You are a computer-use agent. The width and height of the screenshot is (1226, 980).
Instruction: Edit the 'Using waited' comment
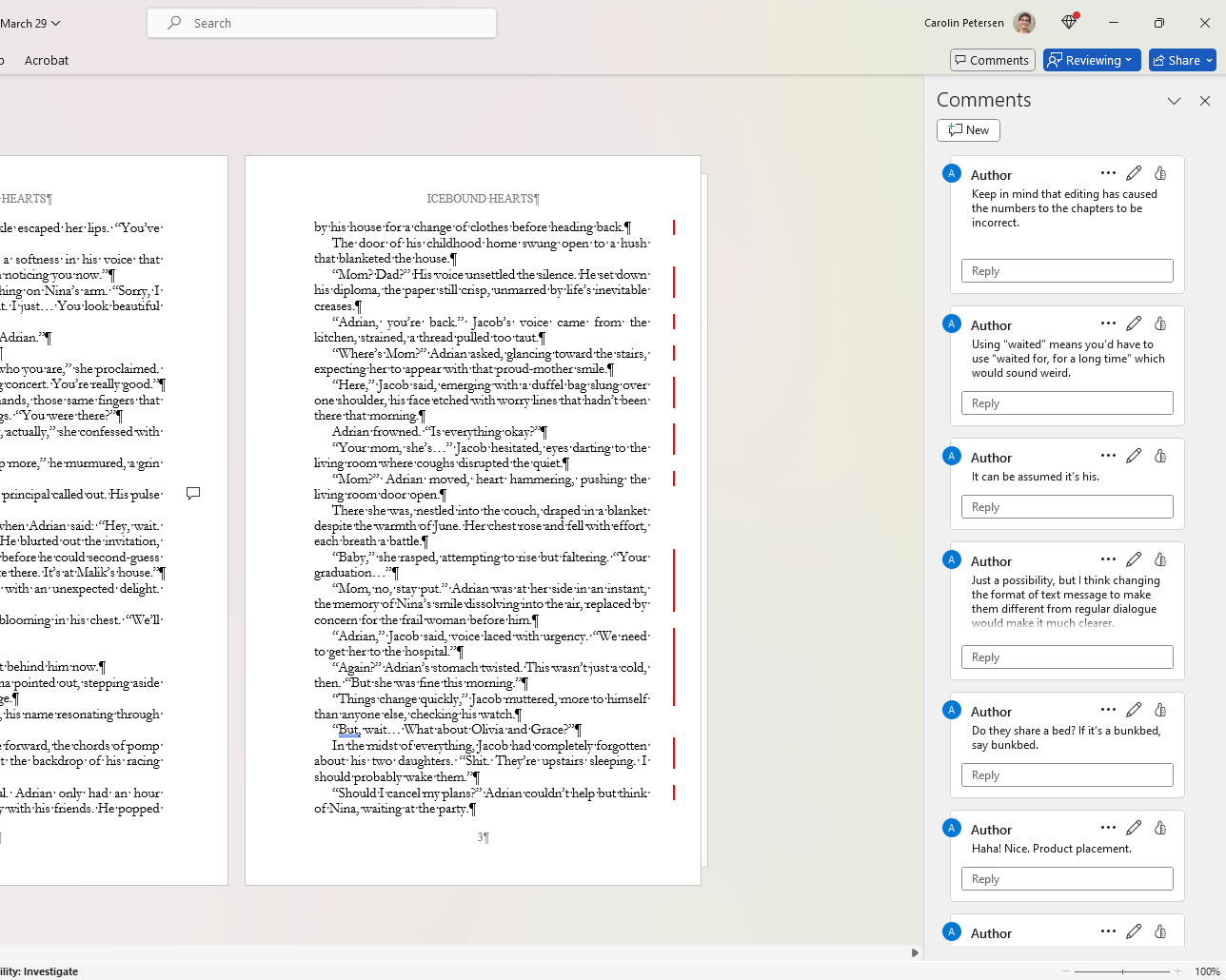tap(1134, 323)
